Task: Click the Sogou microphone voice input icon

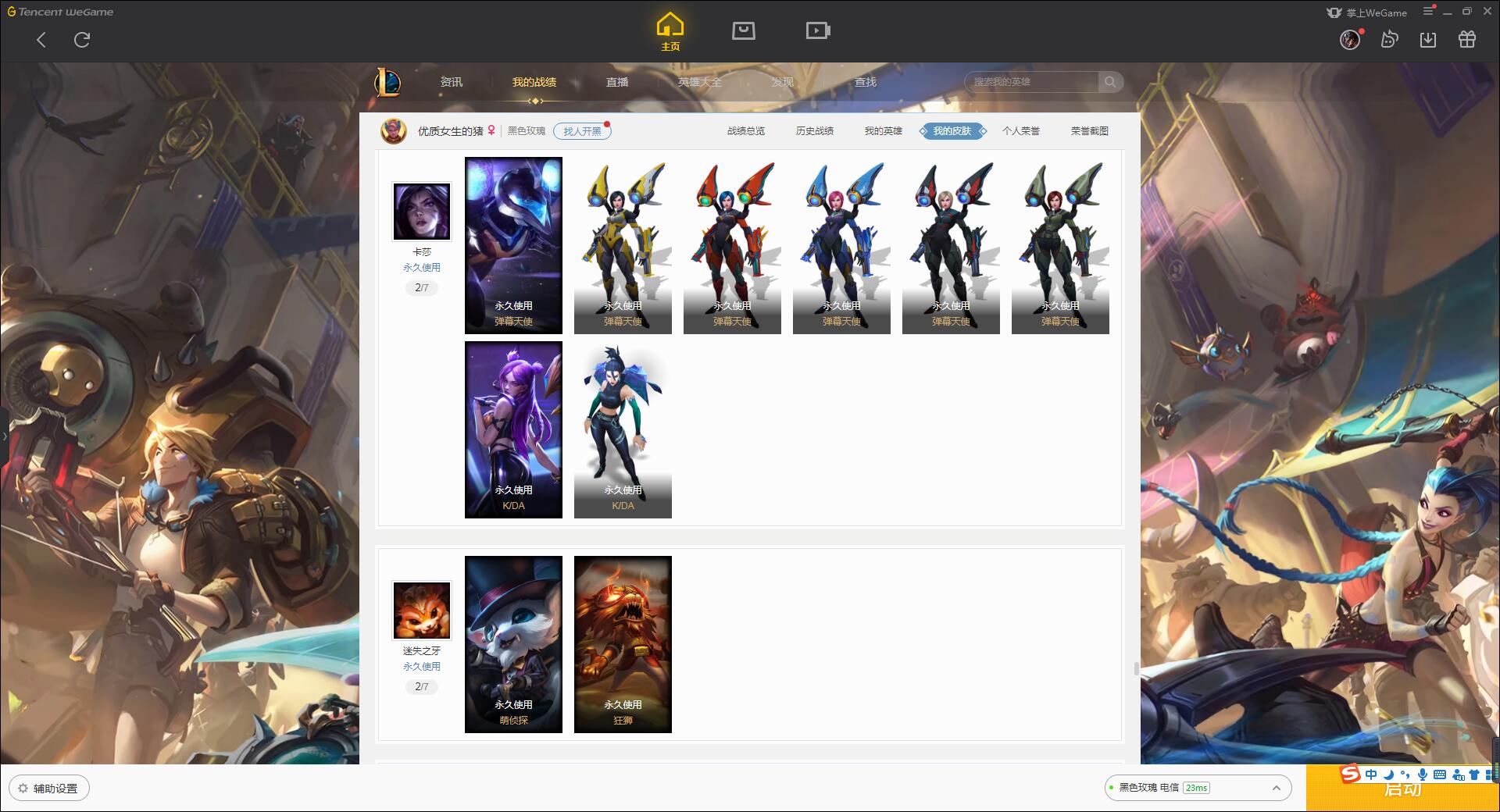Action: pos(1423,775)
